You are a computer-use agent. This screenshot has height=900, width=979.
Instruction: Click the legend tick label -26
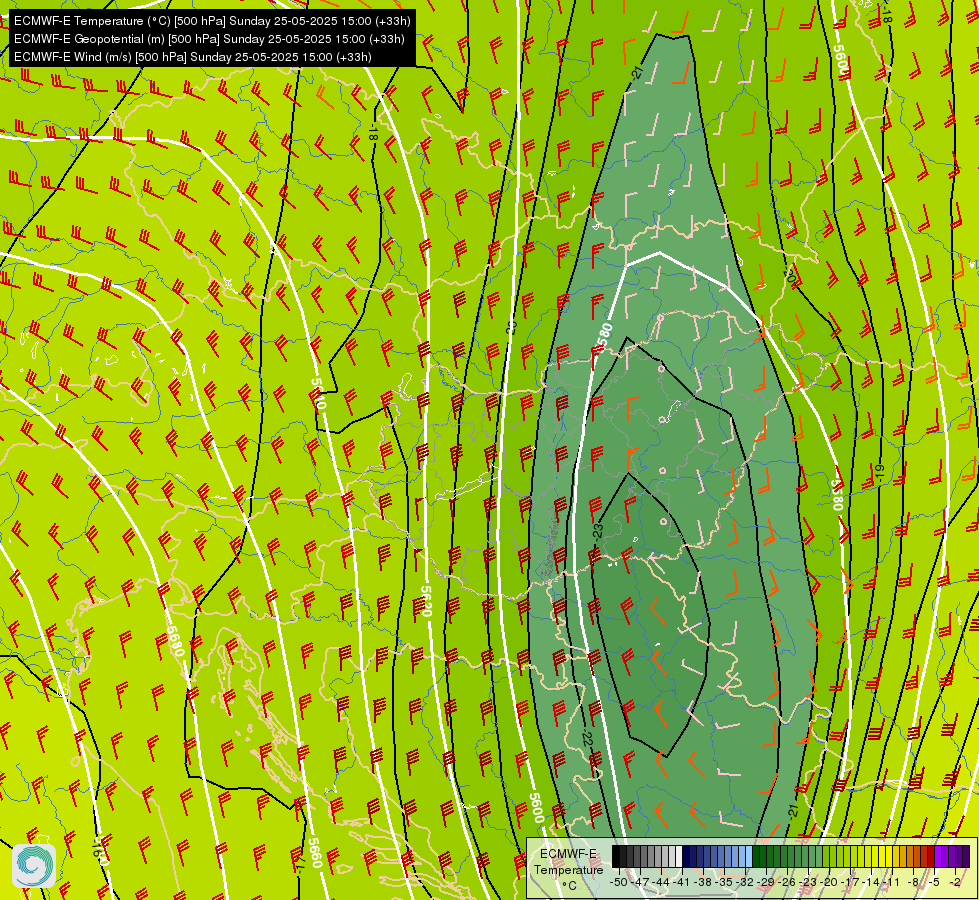click(x=787, y=882)
